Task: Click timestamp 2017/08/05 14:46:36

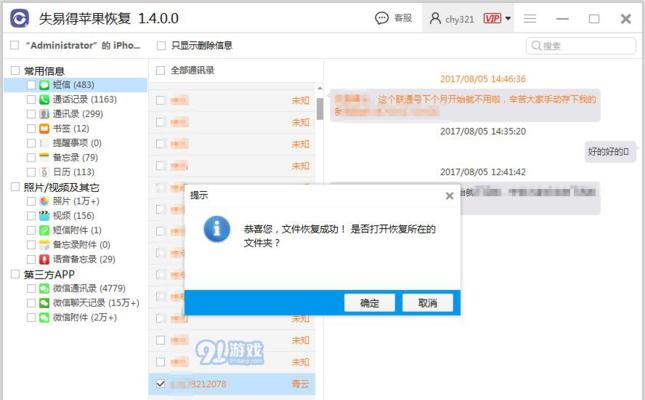Action: pyautogui.click(x=483, y=79)
